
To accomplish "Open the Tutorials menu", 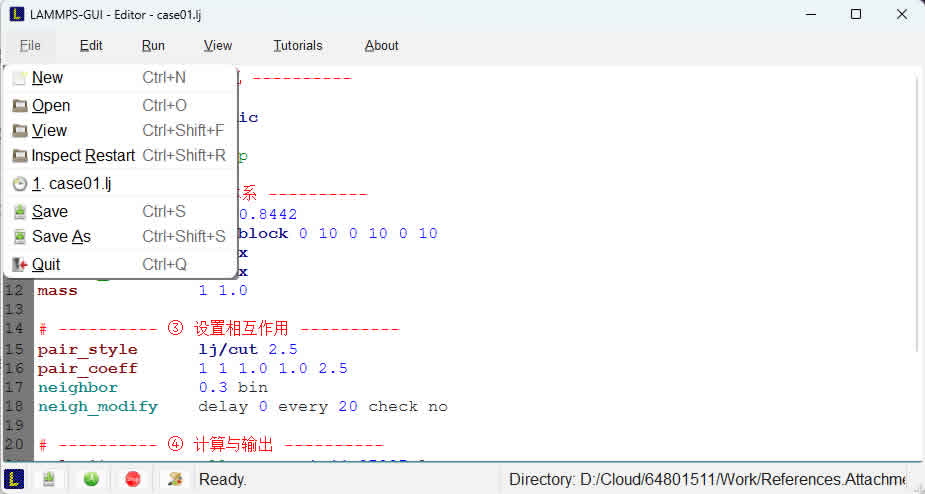I will [298, 45].
